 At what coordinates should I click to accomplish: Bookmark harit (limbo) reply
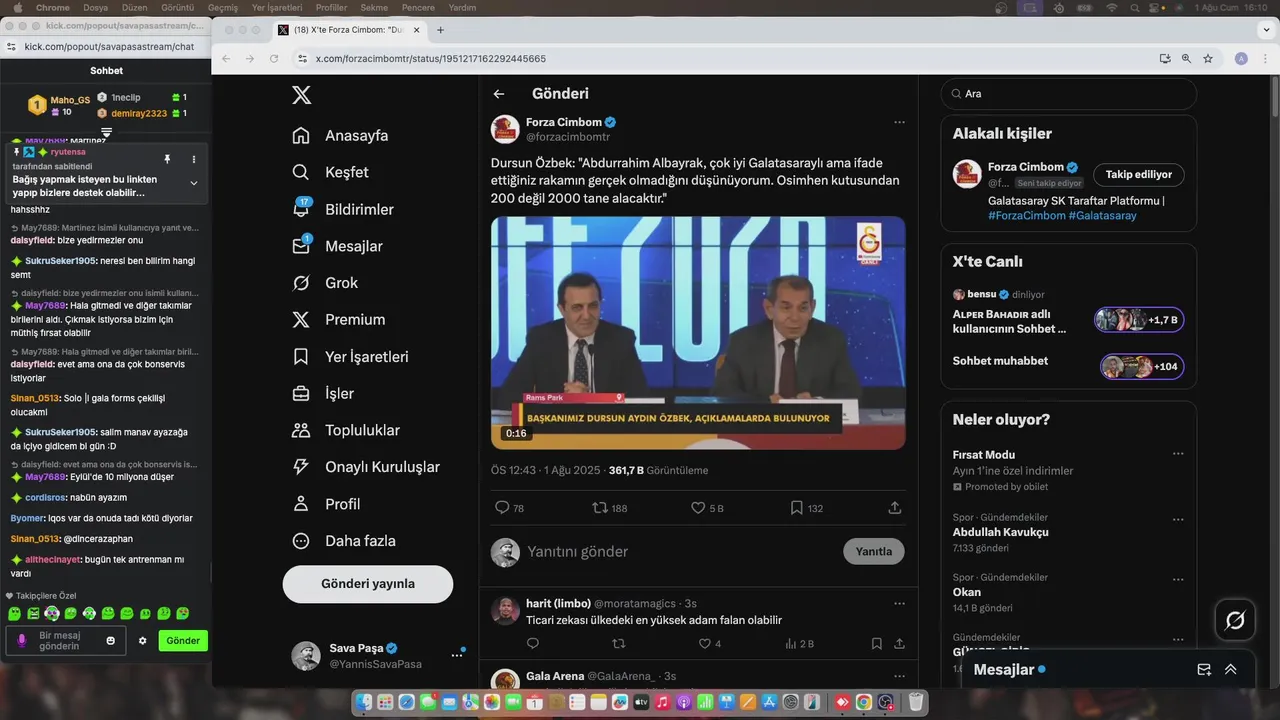[x=876, y=644]
